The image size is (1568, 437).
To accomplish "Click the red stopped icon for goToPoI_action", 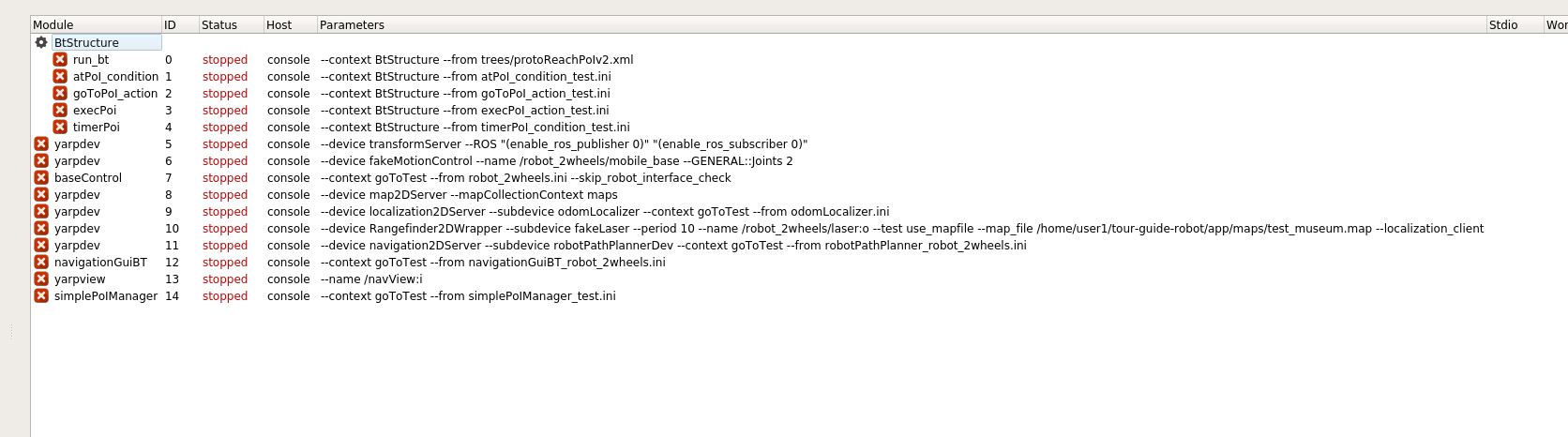I will point(60,93).
